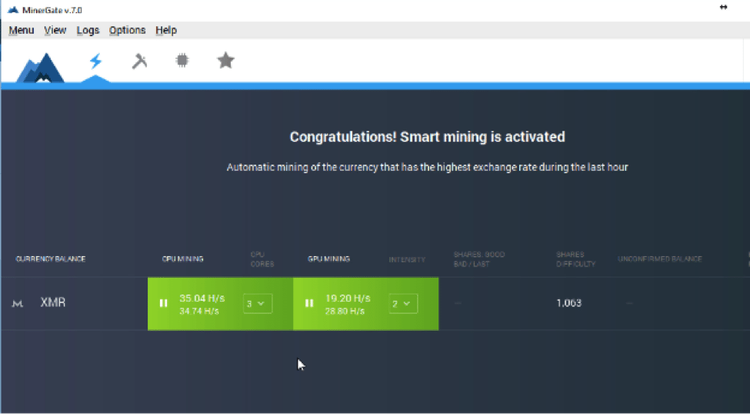Open the View menu
Viewport: 750px width, 414px height.
55,31
